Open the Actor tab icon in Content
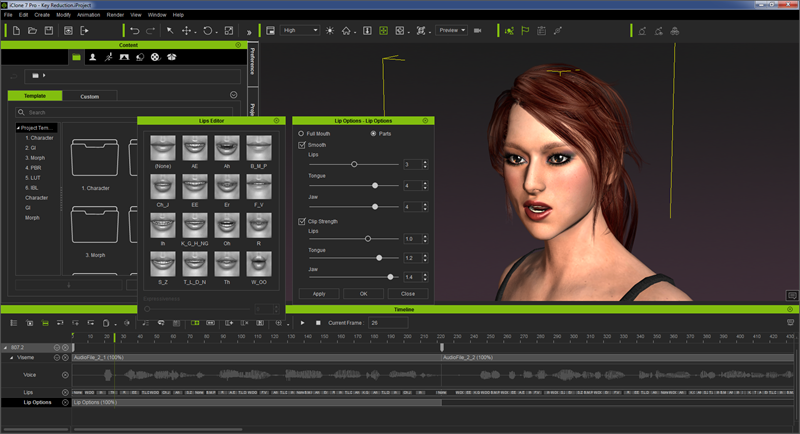Viewport: 800px width, 434px height. pos(92,57)
